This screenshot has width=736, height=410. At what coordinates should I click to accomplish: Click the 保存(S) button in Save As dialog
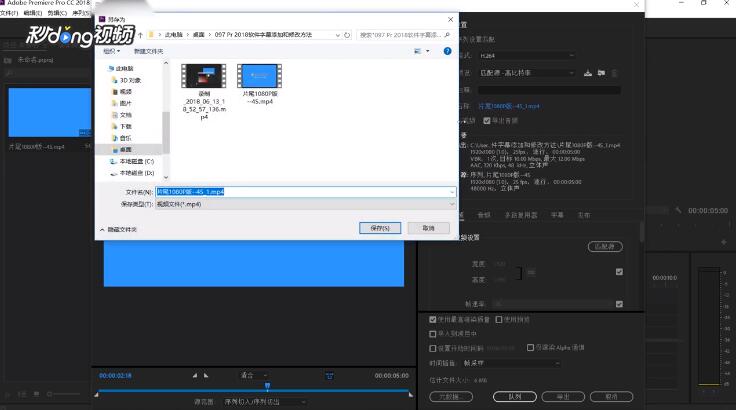(x=380, y=228)
